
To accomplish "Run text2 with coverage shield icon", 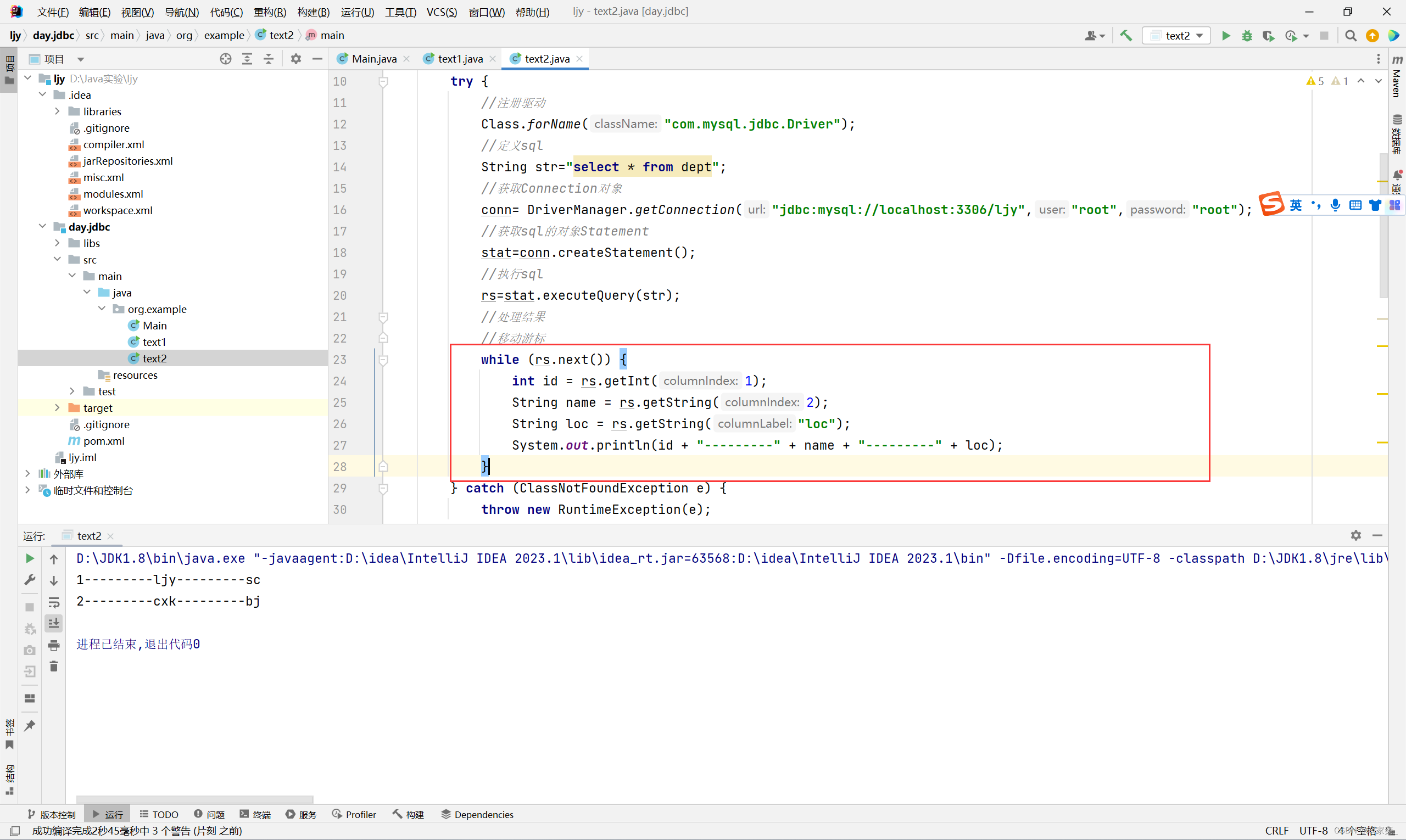I will click(x=1268, y=35).
